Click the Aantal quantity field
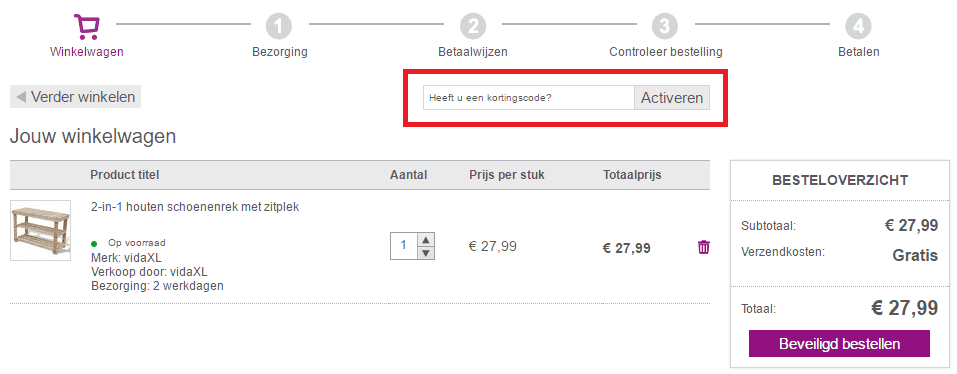This screenshot has height=374, width=957. pyautogui.click(x=404, y=246)
